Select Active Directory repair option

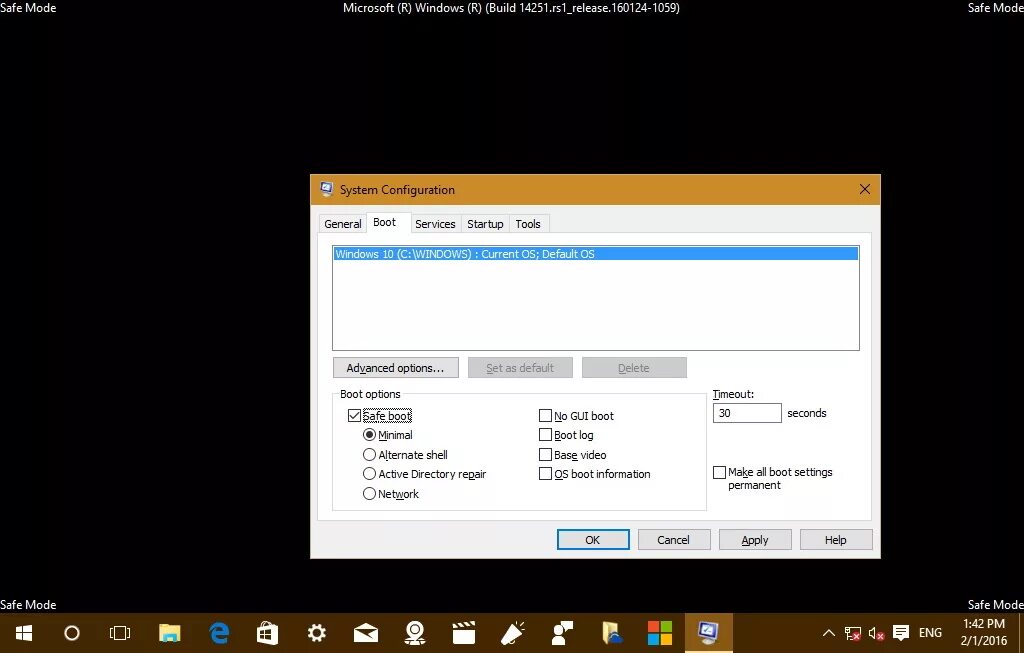[x=370, y=474]
